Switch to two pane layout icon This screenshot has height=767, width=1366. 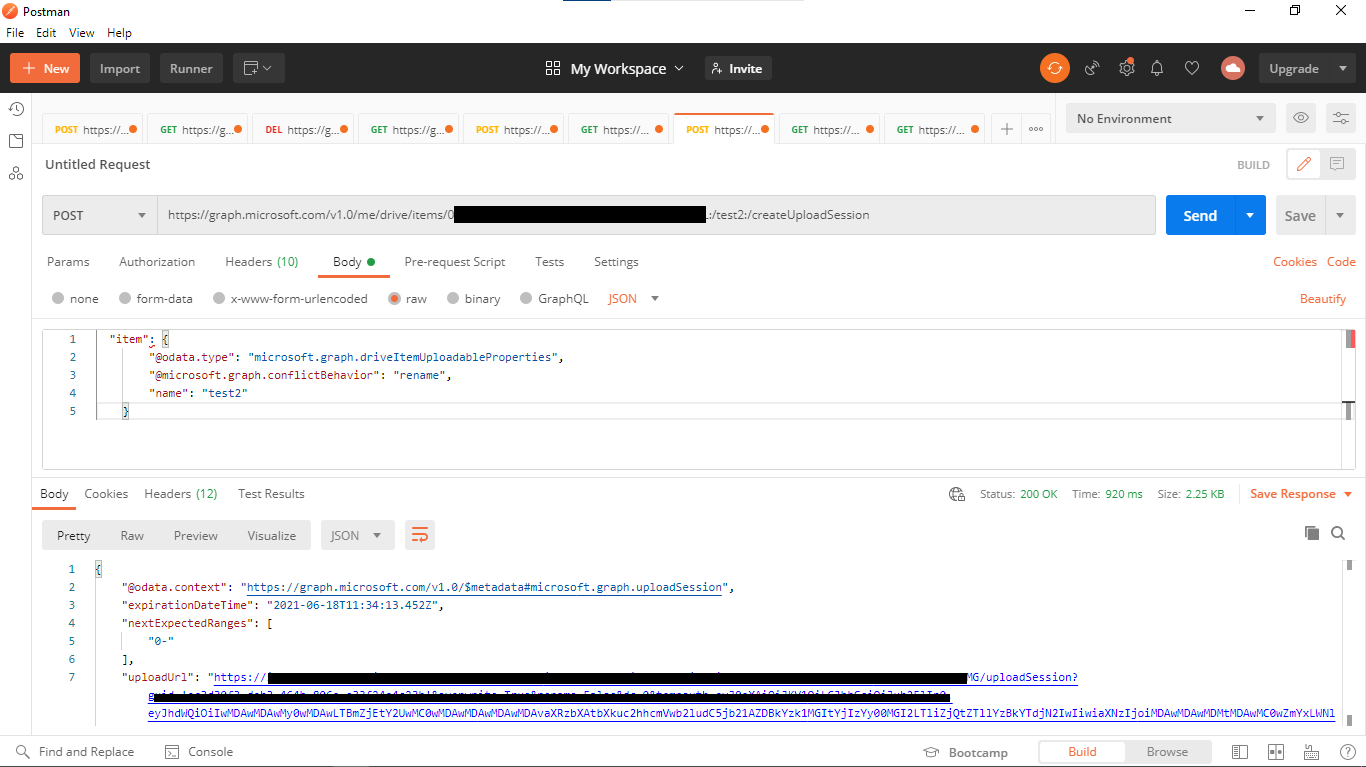coord(1275,752)
